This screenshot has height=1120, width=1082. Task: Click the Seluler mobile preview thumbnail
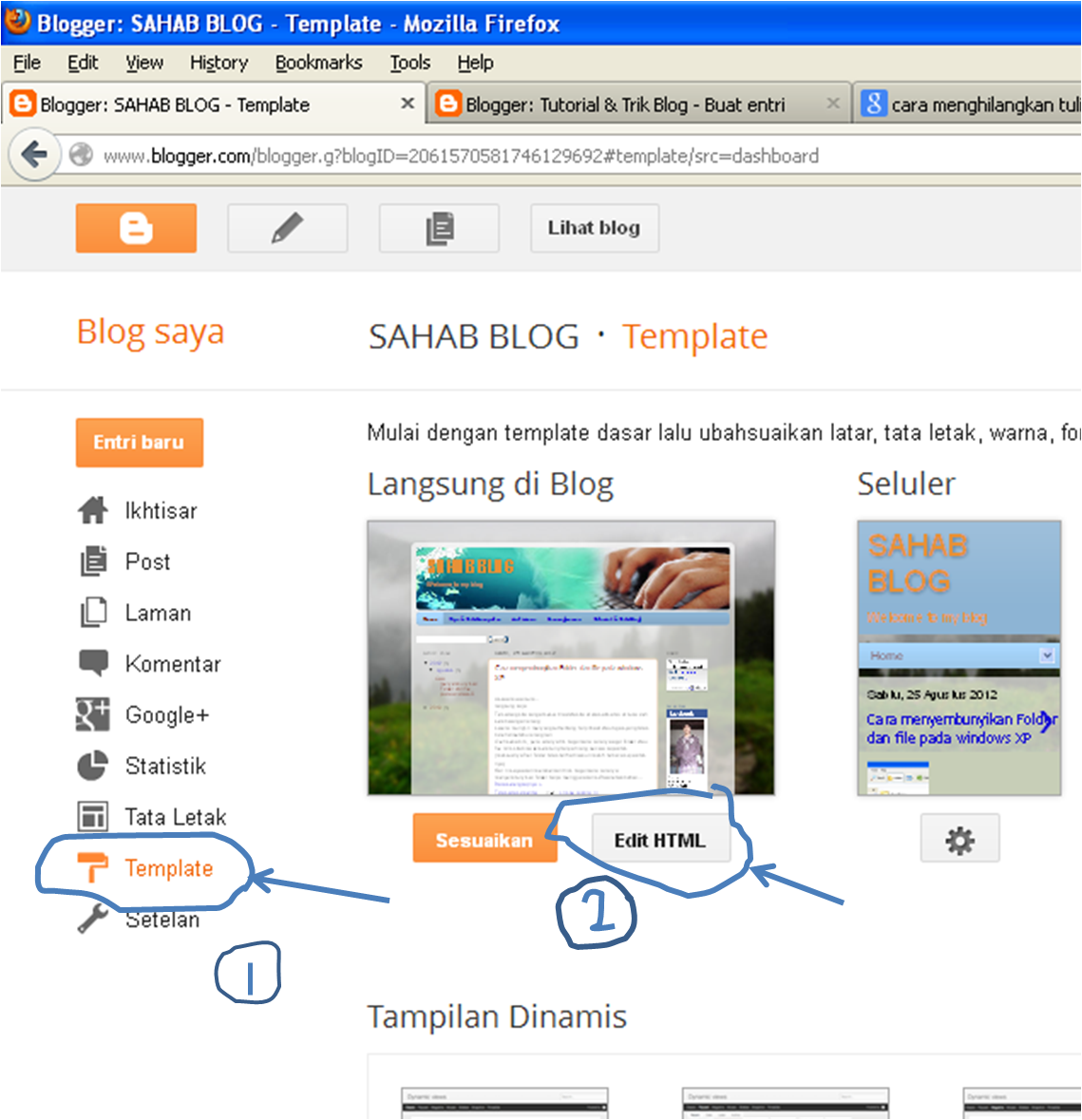[959, 658]
